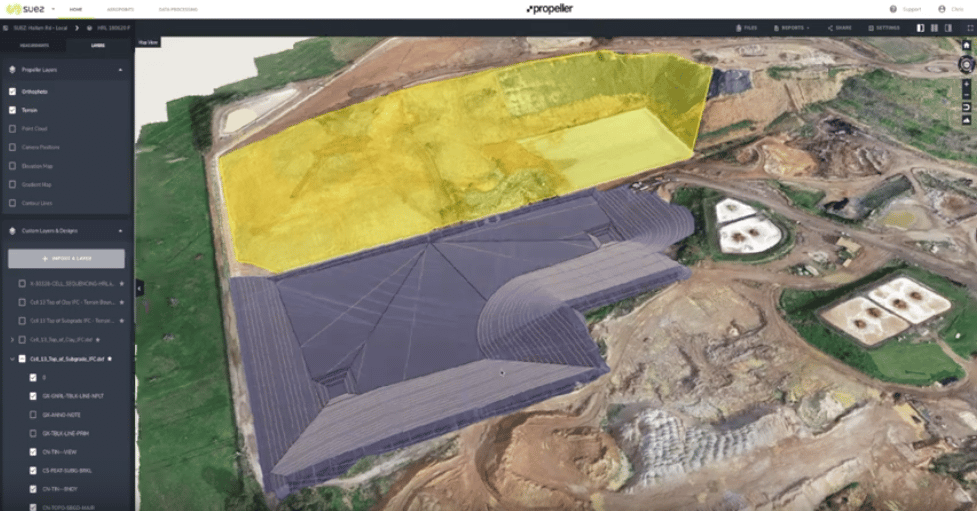Image resolution: width=977 pixels, height=511 pixels.
Task: Zoom out using the minus icon
Action: [966, 94]
